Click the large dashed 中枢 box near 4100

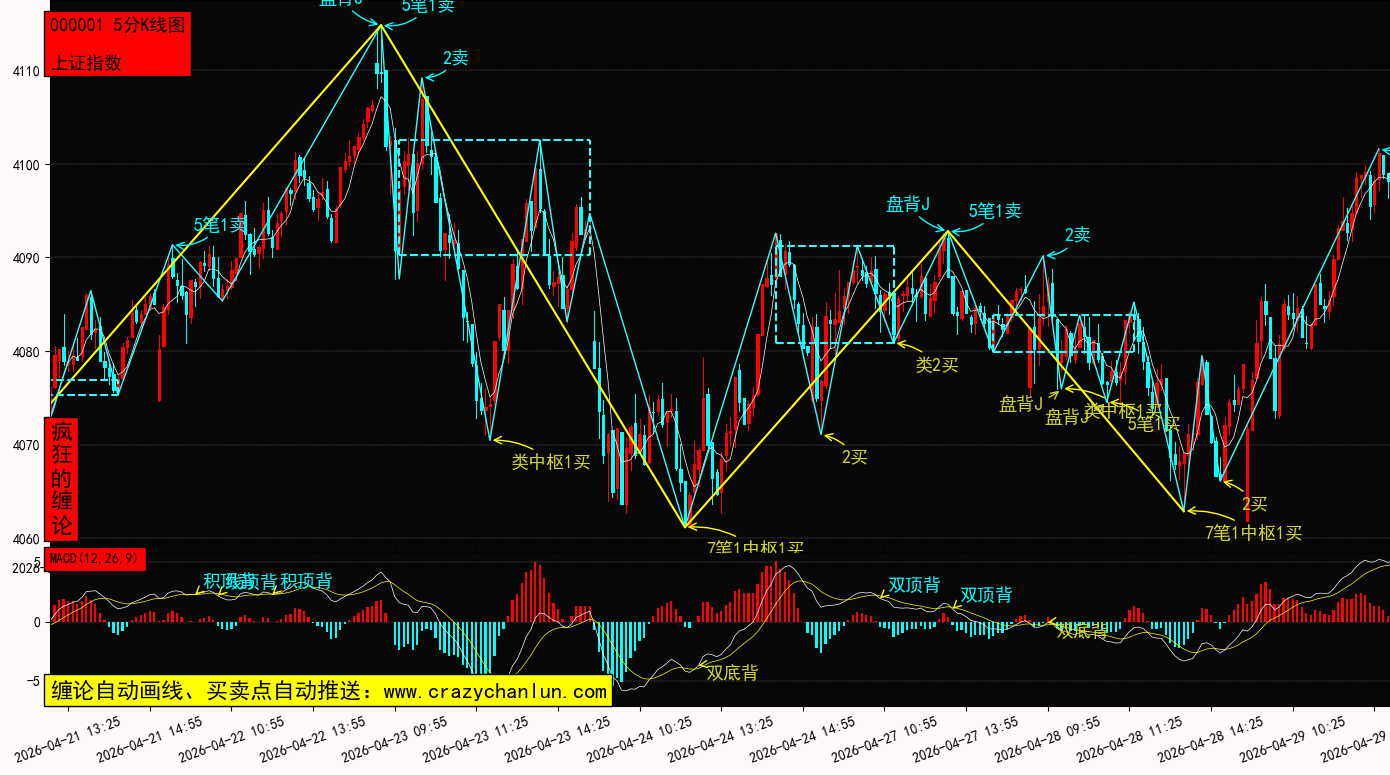[x=494, y=197]
